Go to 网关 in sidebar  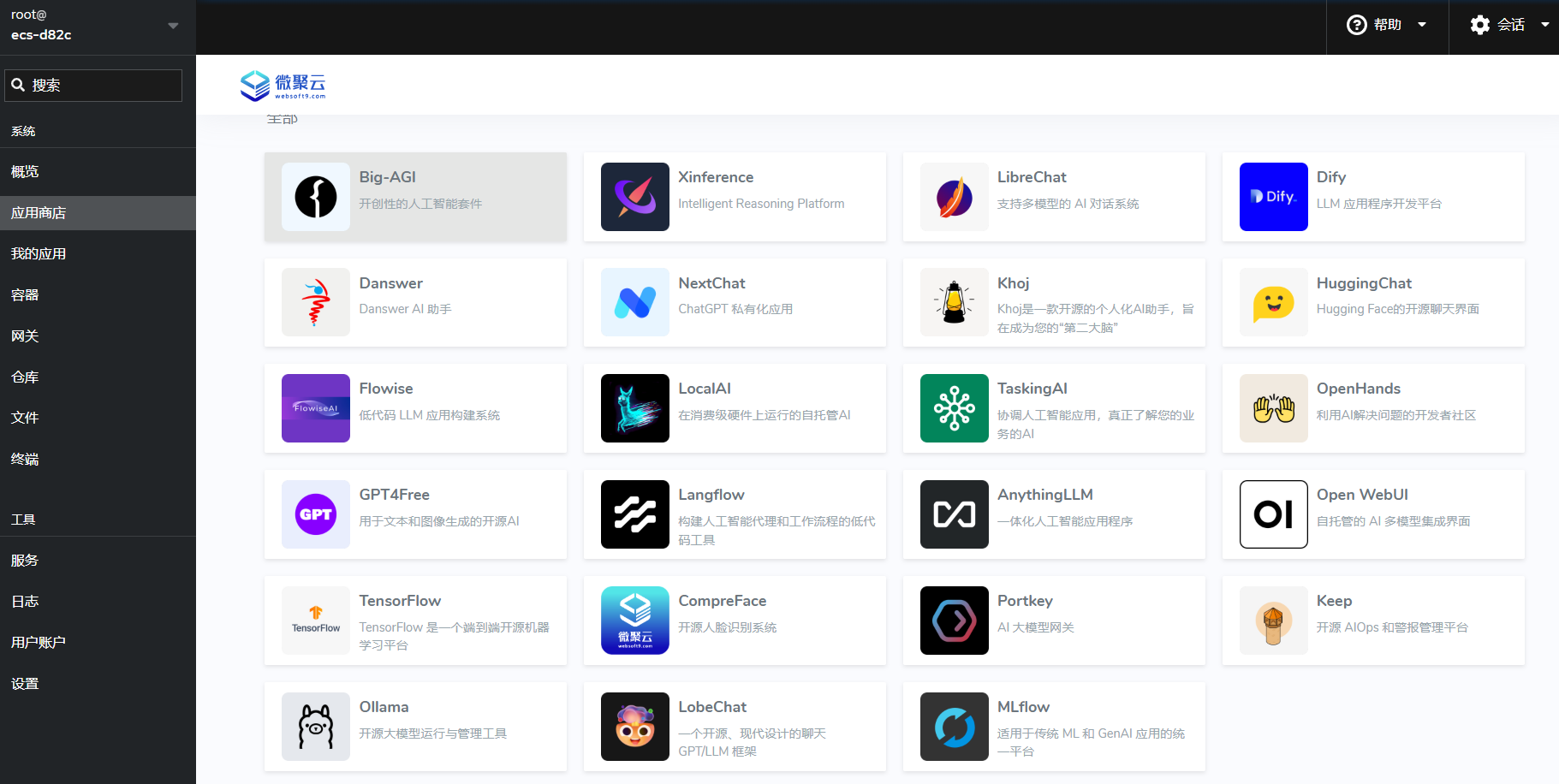(x=98, y=336)
